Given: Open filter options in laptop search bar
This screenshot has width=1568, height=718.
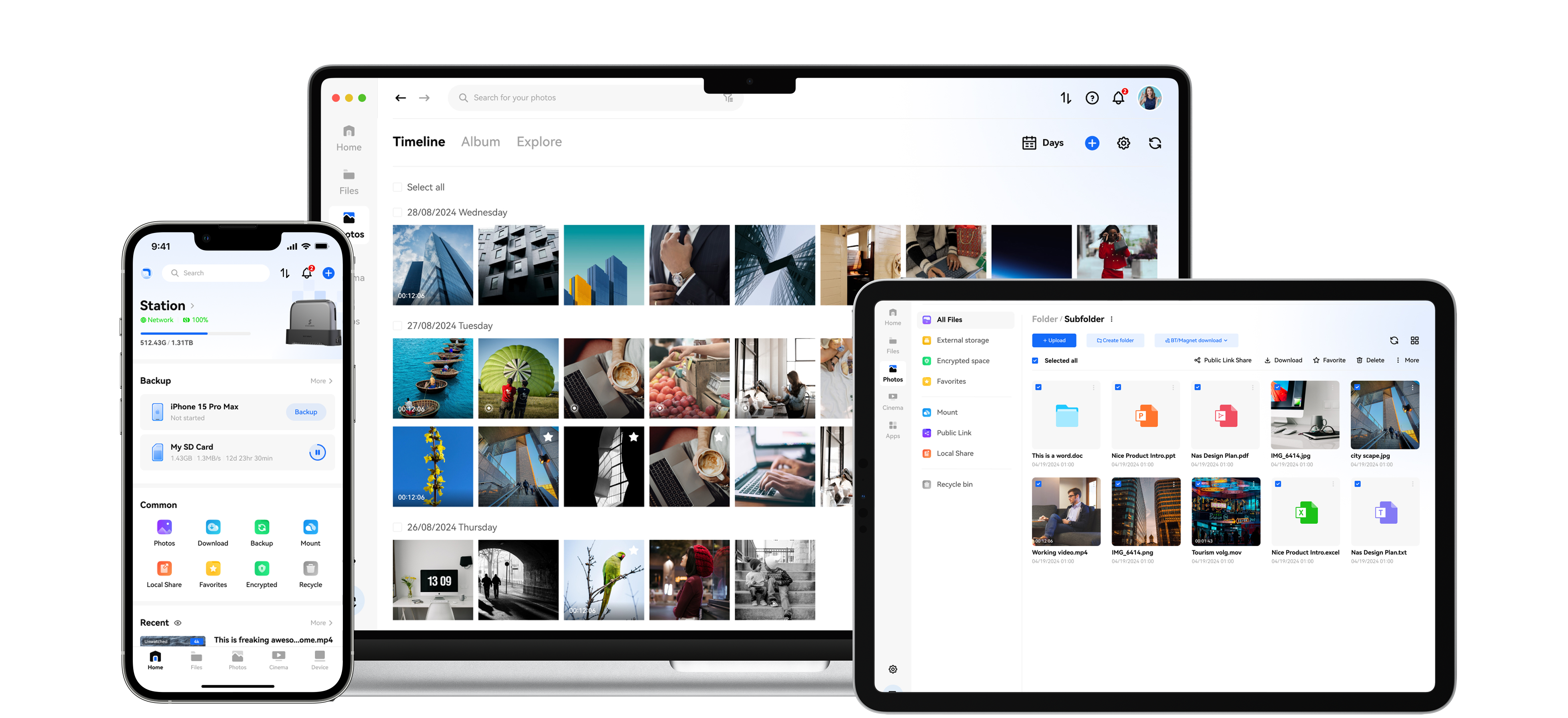Looking at the screenshot, I should coord(728,97).
